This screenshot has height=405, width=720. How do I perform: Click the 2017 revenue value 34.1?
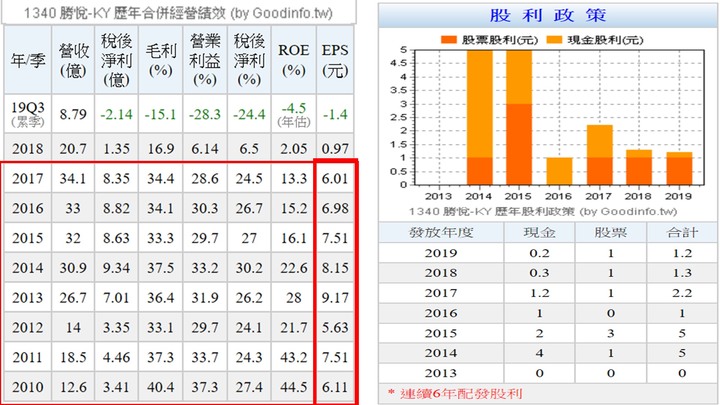click(x=73, y=178)
